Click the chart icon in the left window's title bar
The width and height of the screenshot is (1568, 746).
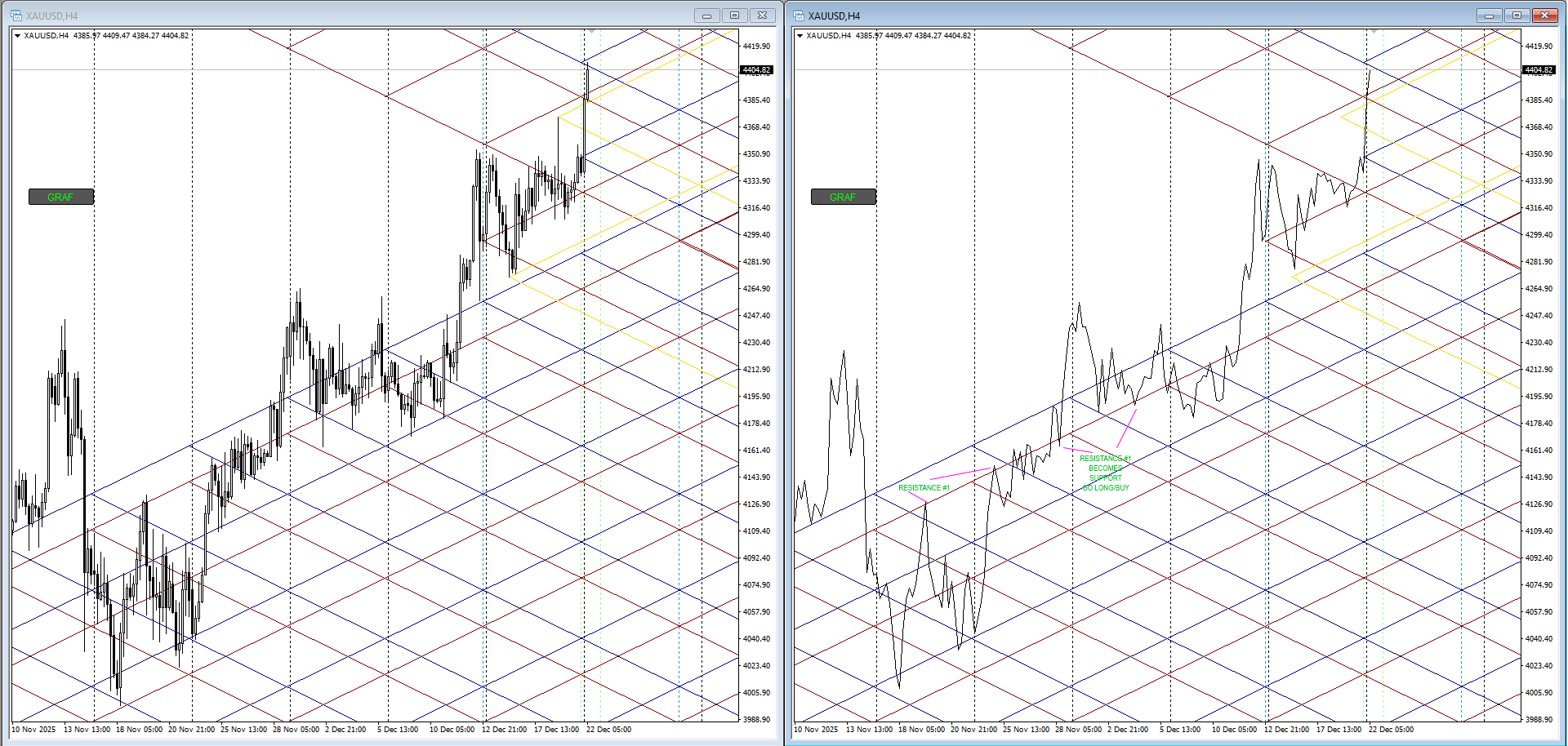point(16,16)
